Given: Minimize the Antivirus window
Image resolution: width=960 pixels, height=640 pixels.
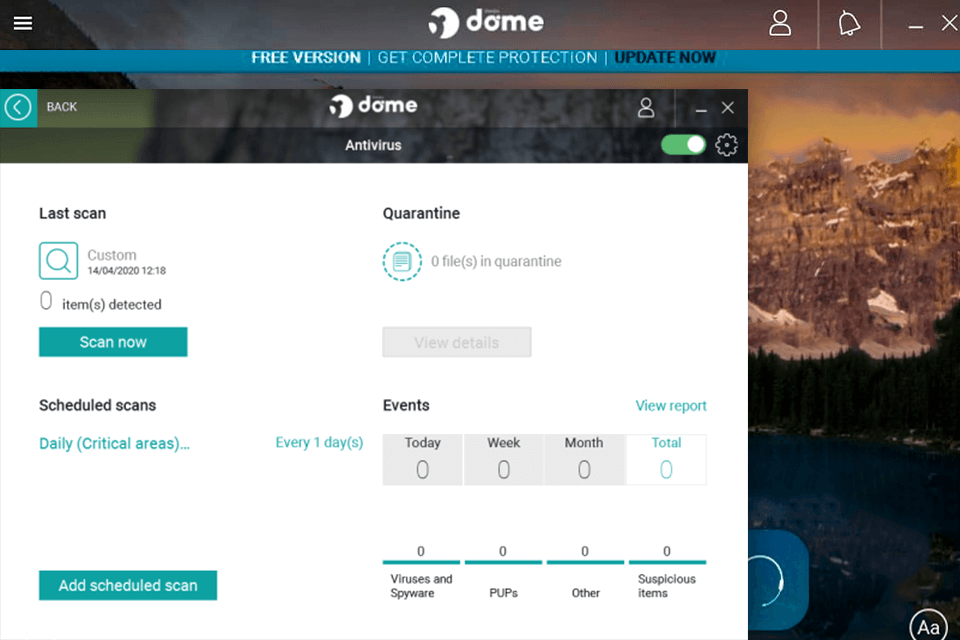Looking at the screenshot, I should pos(701,109).
